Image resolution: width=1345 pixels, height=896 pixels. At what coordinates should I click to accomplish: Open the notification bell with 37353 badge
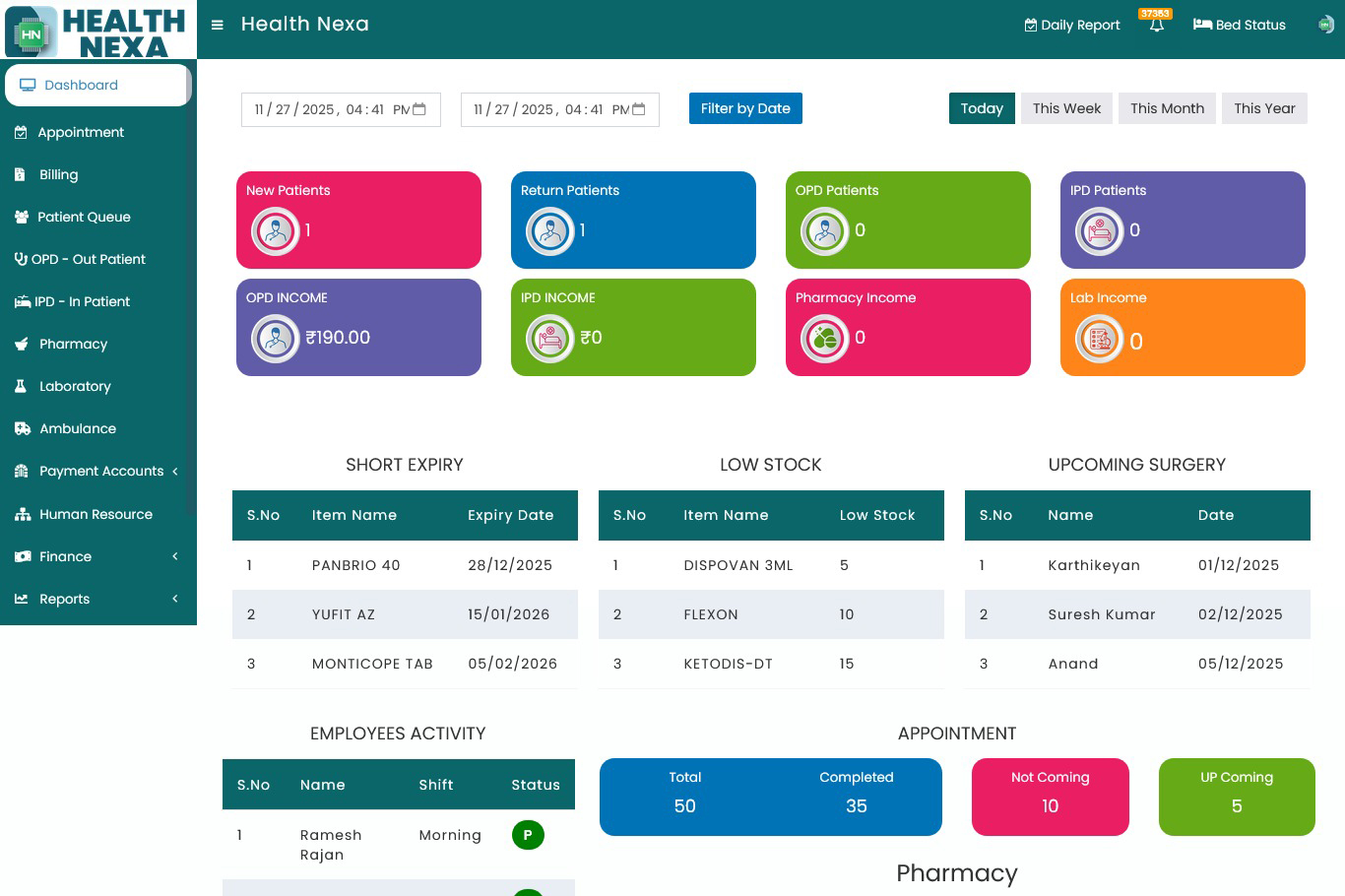coord(1156,27)
